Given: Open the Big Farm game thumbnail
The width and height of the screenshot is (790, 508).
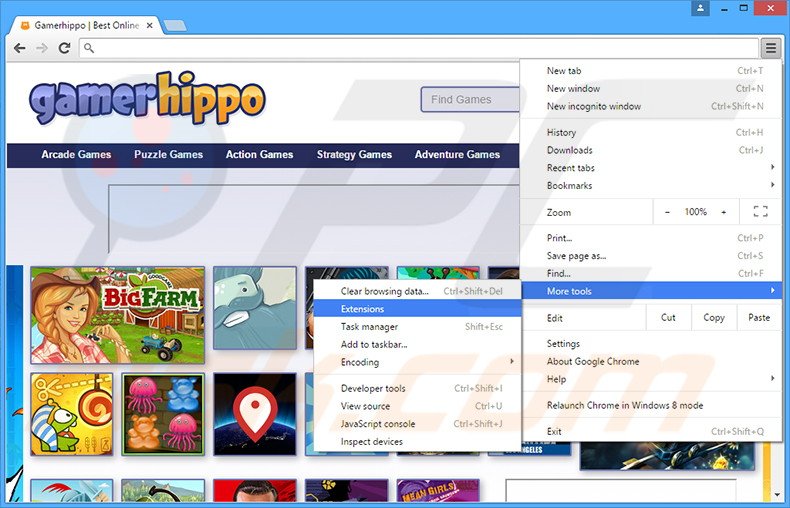Looking at the screenshot, I should coord(117,315).
